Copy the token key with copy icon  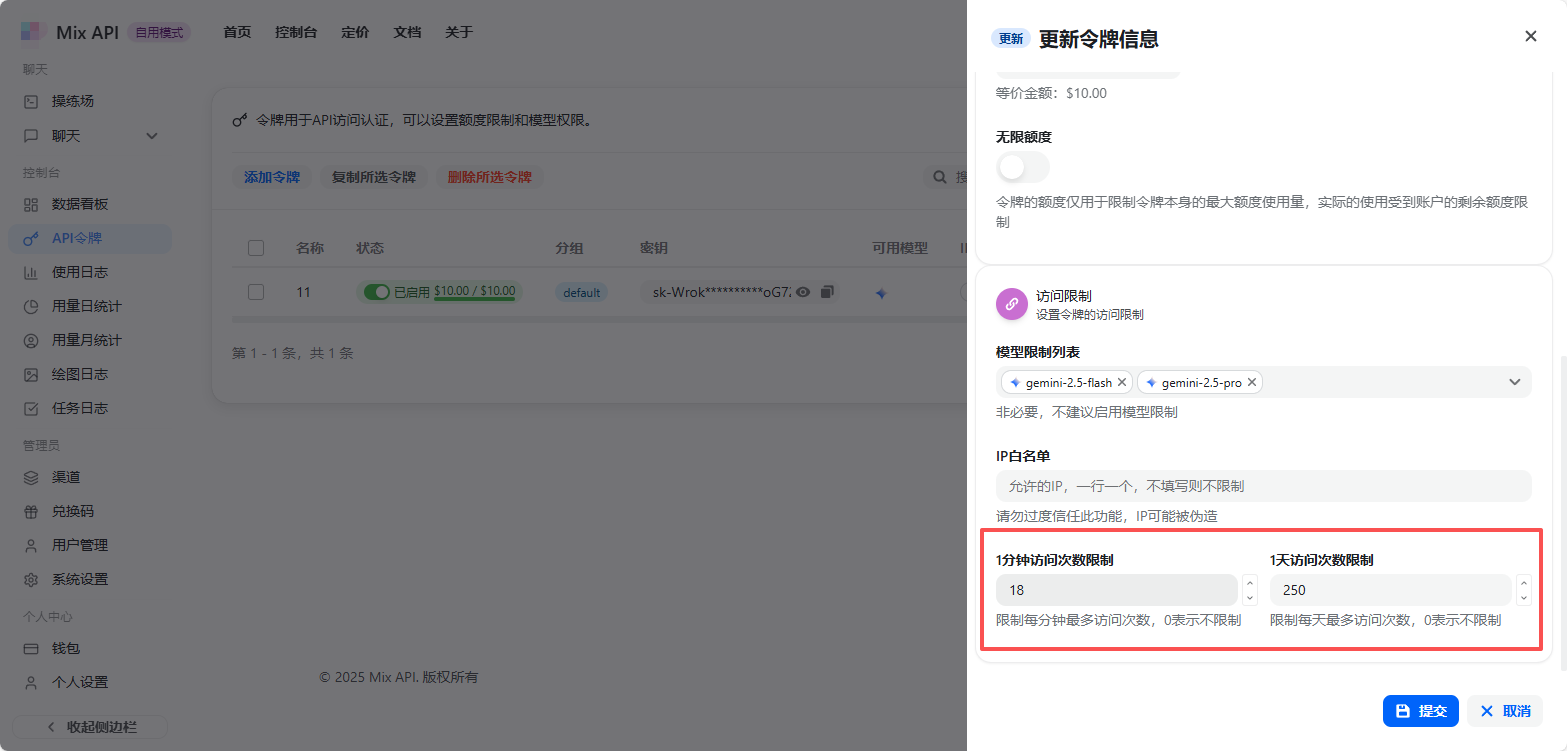click(x=826, y=292)
